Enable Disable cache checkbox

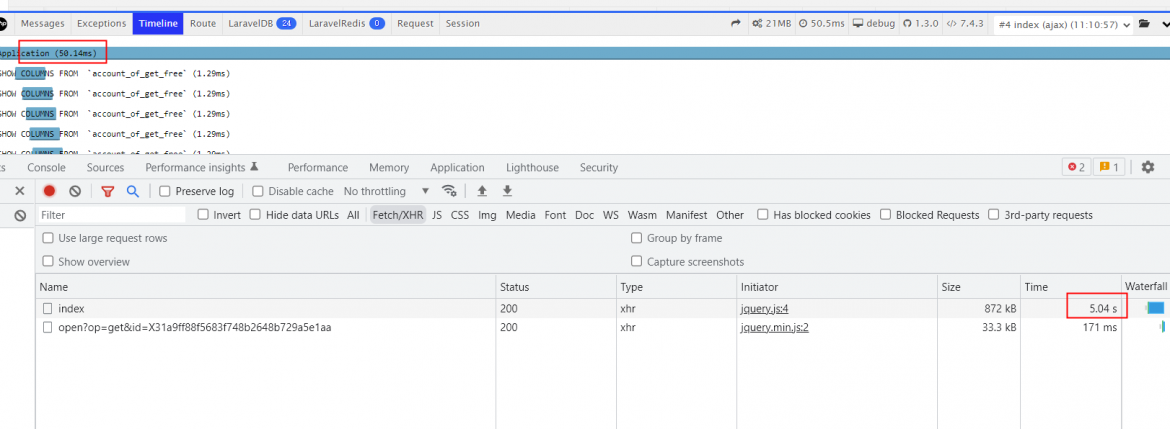pyautogui.click(x=257, y=191)
